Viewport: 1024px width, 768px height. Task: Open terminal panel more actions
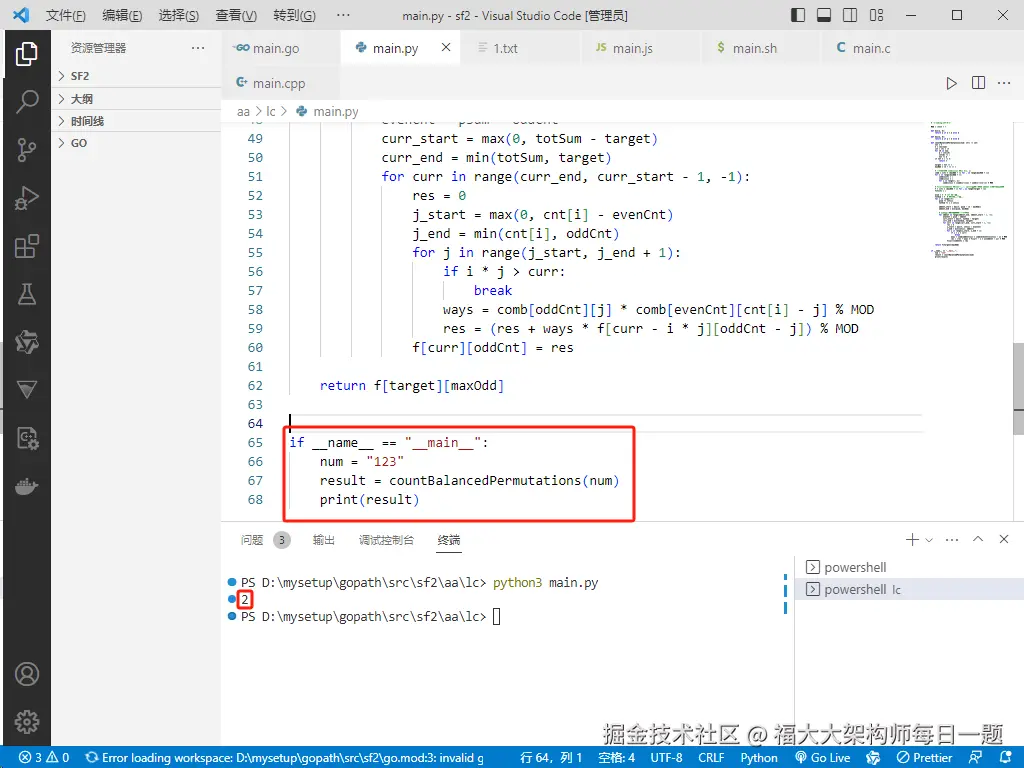click(952, 539)
